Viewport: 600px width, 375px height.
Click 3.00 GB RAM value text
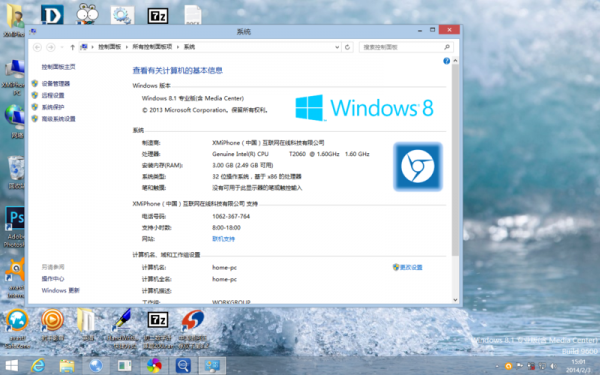point(243,165)
